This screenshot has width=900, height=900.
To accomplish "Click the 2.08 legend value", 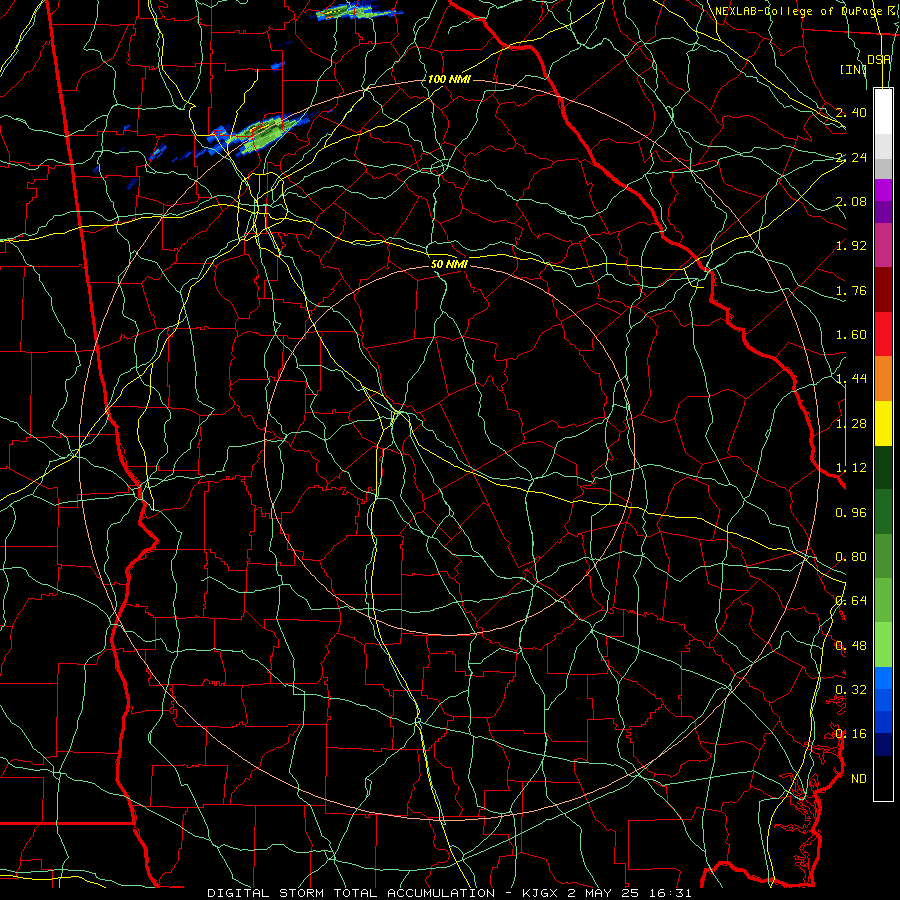I will [851, 201].
